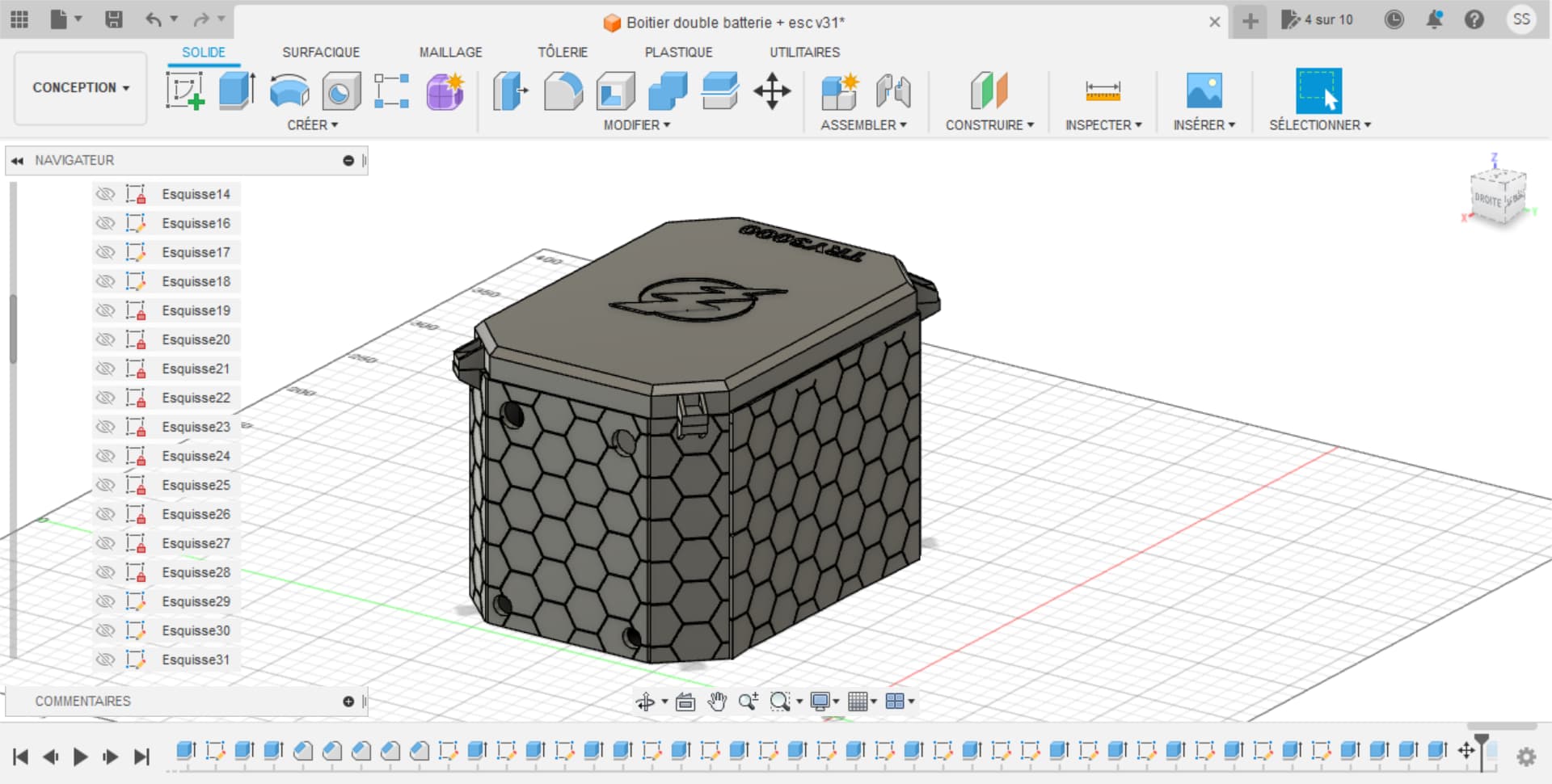The image size is (1552, 784).
Task: Open the TÔLERIE tab
Action: [x=563, y=52]
